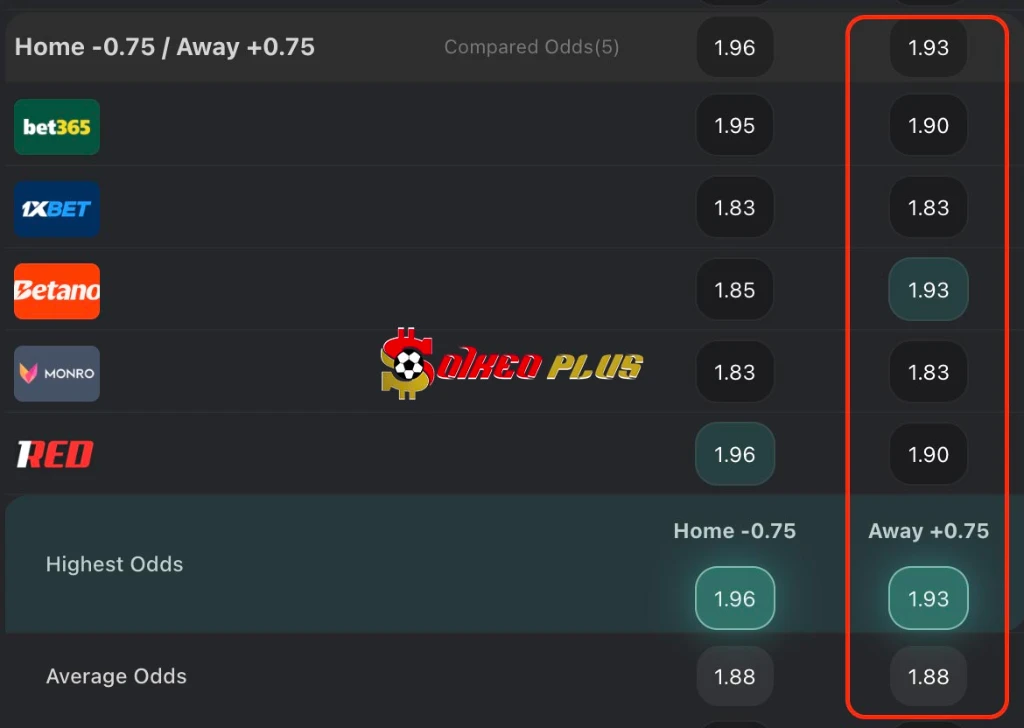
Task: Click Highest Odds home value 1.96
Action: point(735,598)
